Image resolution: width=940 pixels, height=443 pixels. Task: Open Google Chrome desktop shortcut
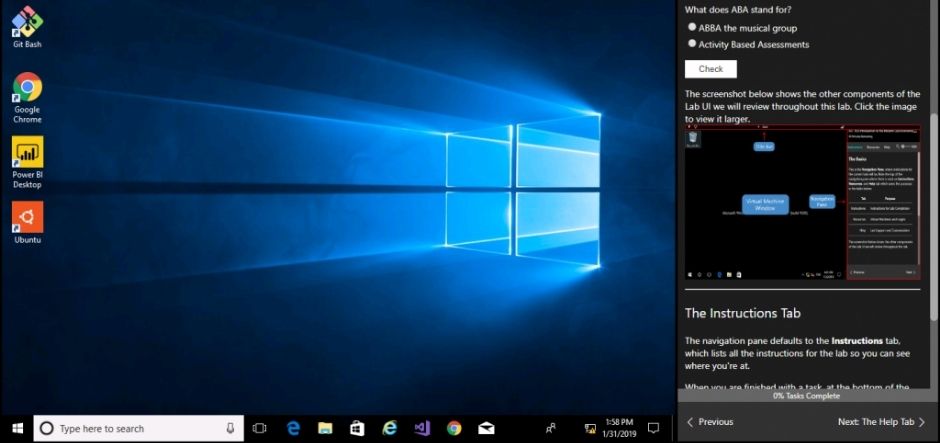(x=27, y=94)
